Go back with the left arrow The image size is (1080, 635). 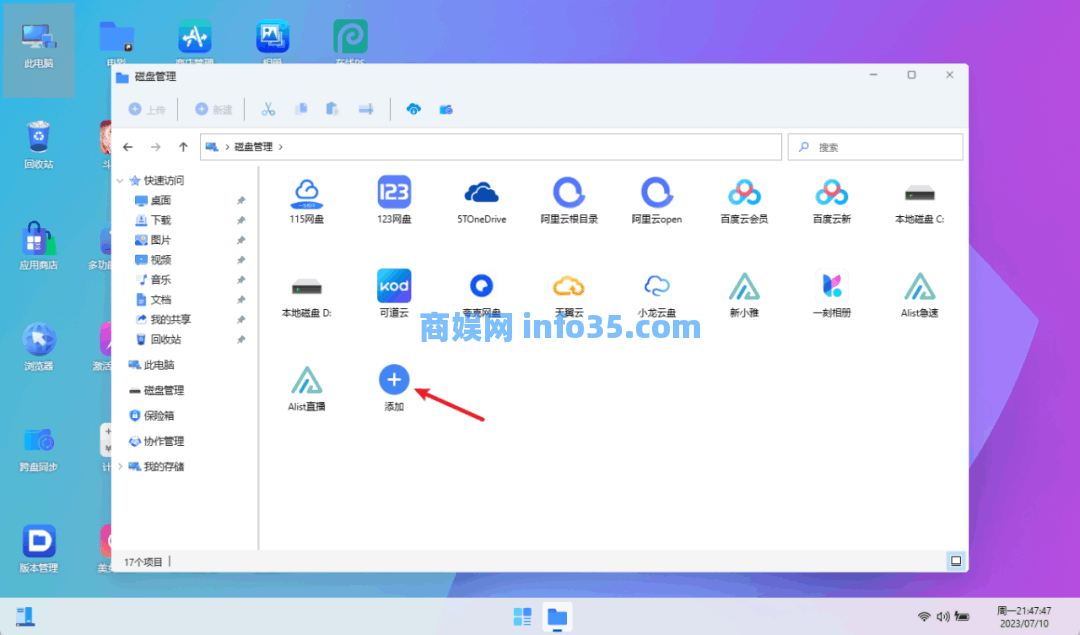tap(128, 147)
